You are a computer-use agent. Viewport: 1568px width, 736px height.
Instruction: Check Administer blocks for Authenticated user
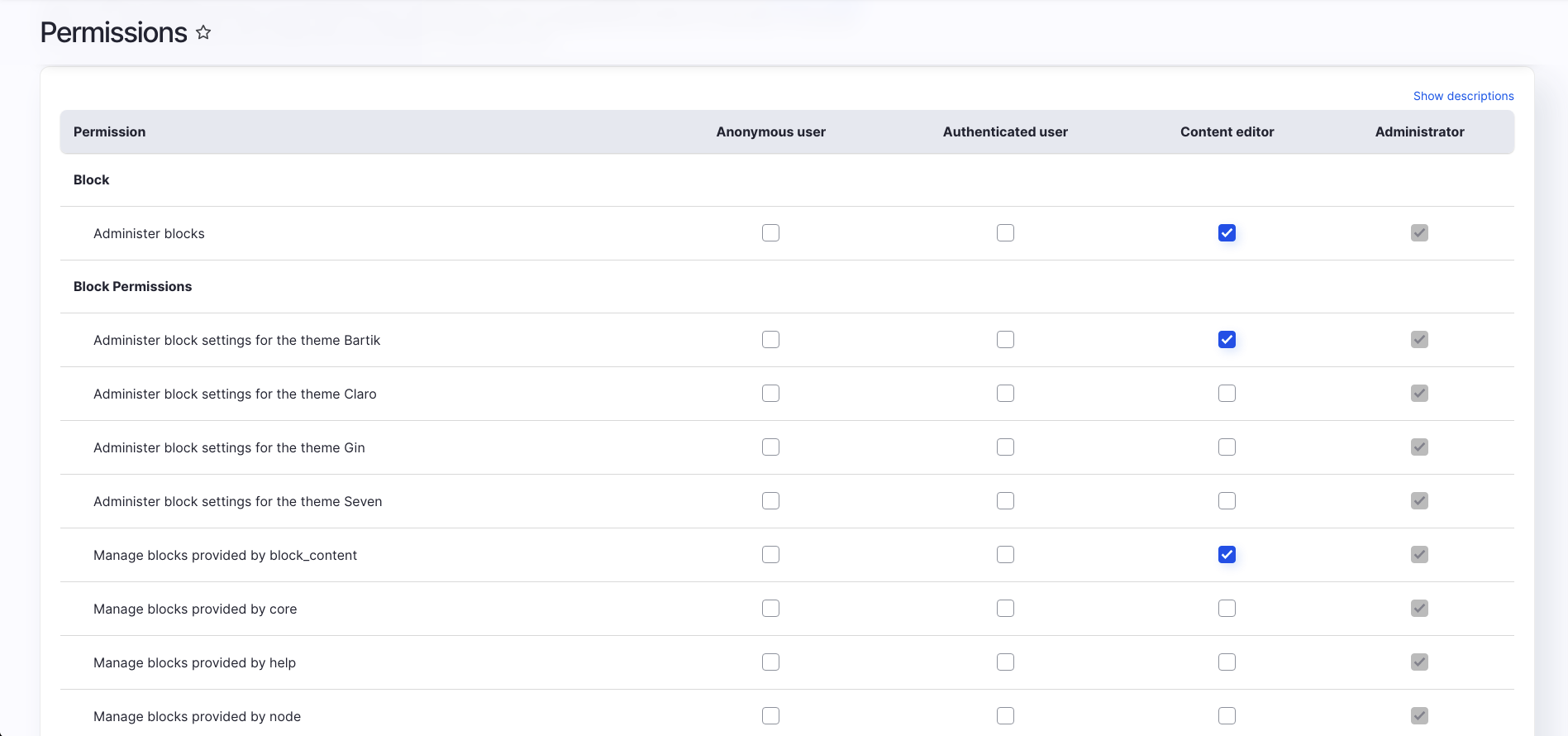[1005, 233]
